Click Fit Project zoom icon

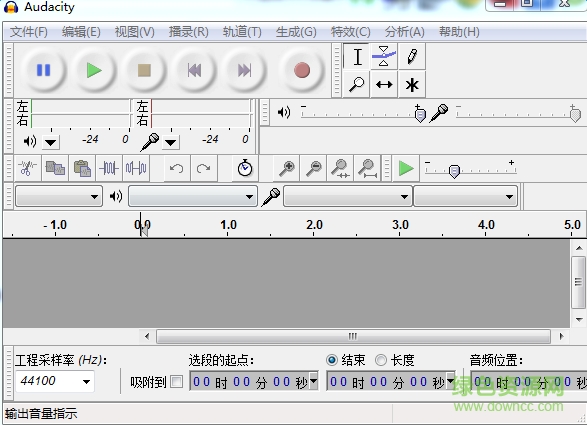[x=367, y=169]
